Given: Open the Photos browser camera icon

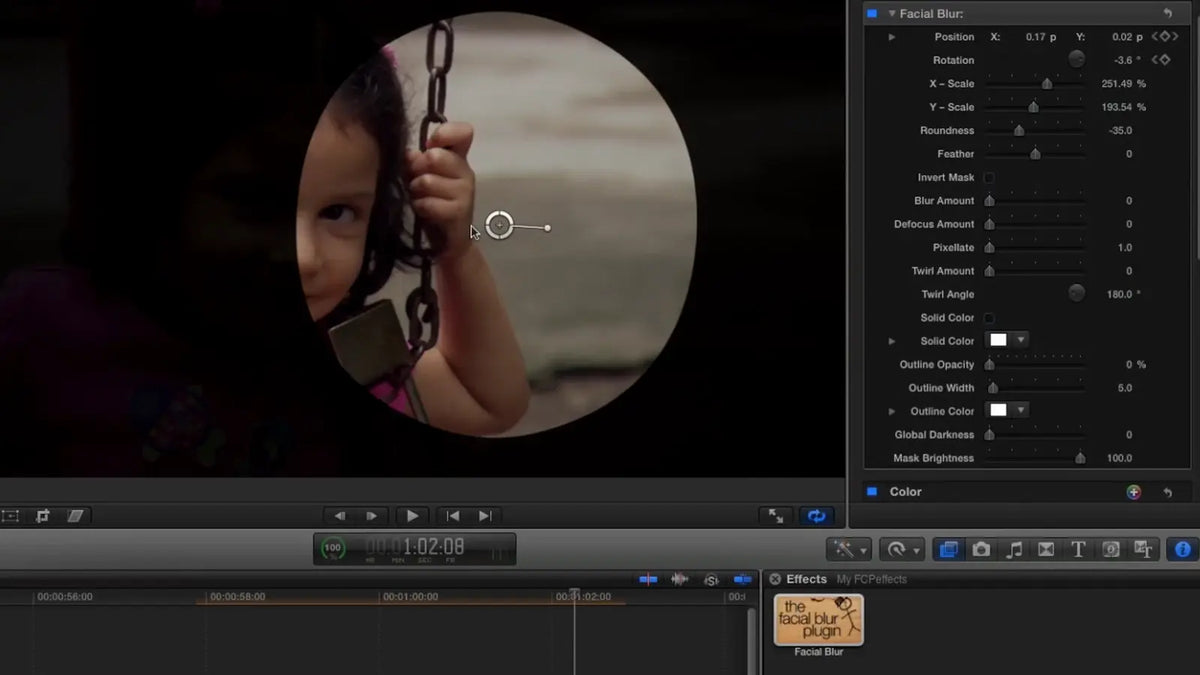Looking at the screenshot, I should (x=981, y=549).
